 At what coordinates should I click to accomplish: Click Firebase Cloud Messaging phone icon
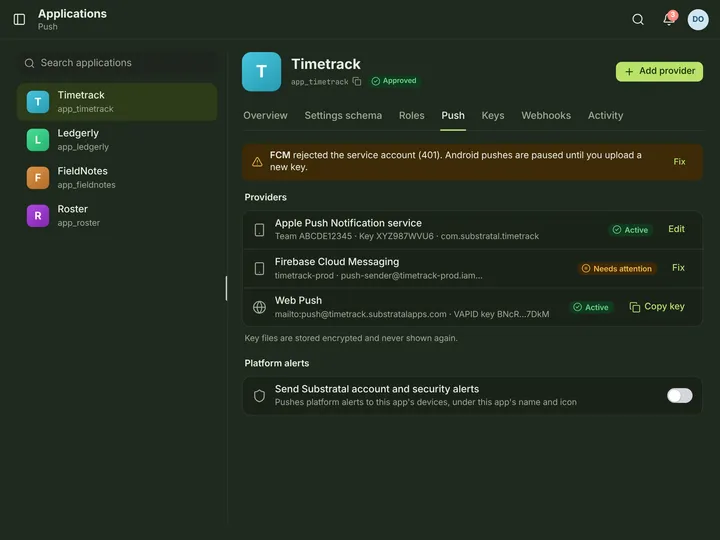point(259,269)
